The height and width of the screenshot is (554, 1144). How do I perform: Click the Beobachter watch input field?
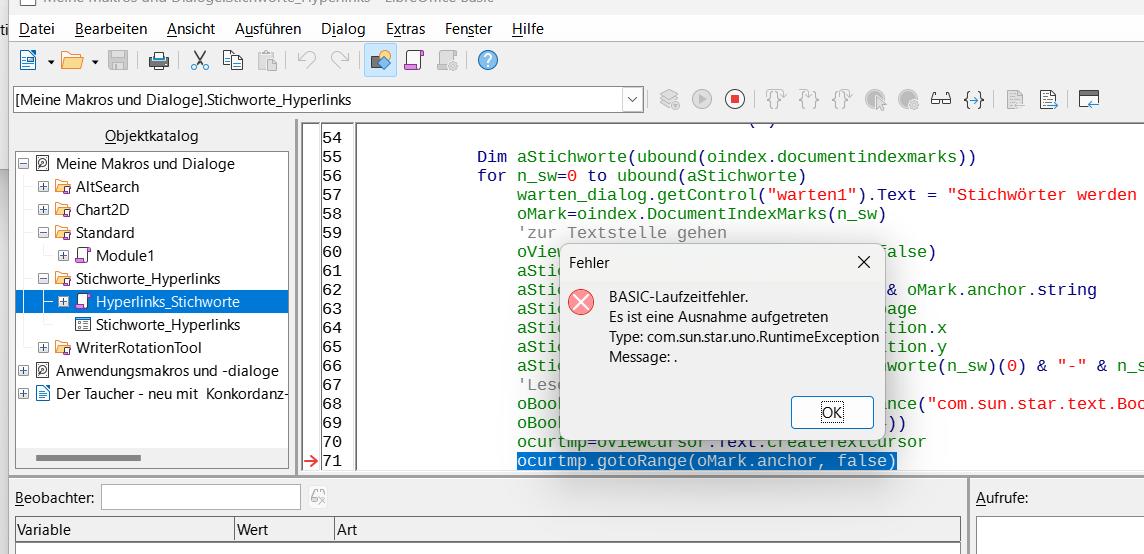point(200,497)
